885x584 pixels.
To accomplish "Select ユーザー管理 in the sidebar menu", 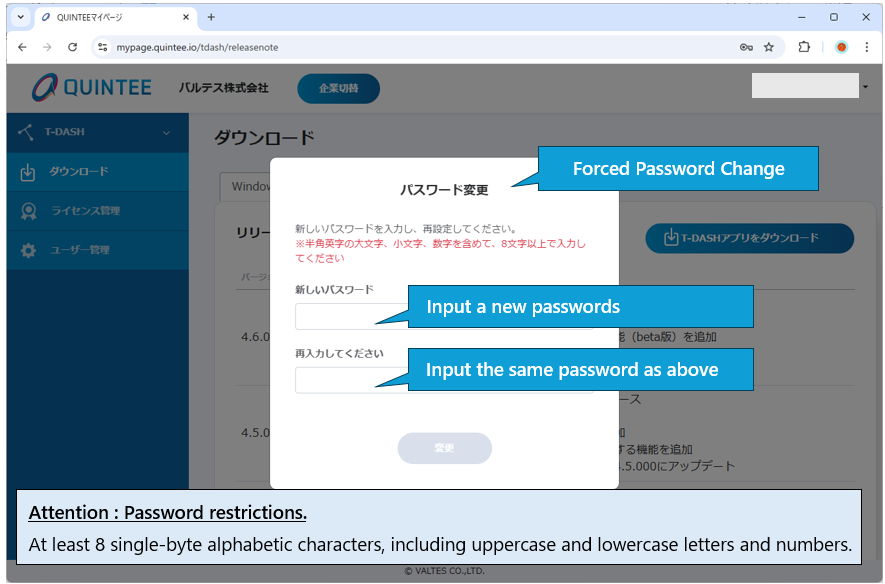I will click(x=80, y=250).
